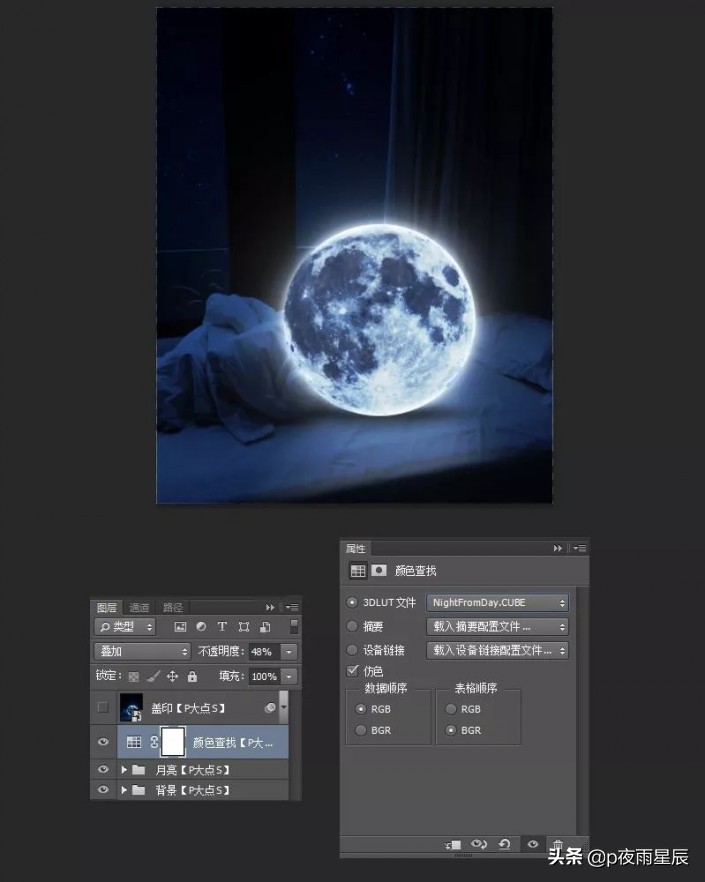705x882 pixels.
Task: Click the clip to layer icon
Action: [453, 844]
